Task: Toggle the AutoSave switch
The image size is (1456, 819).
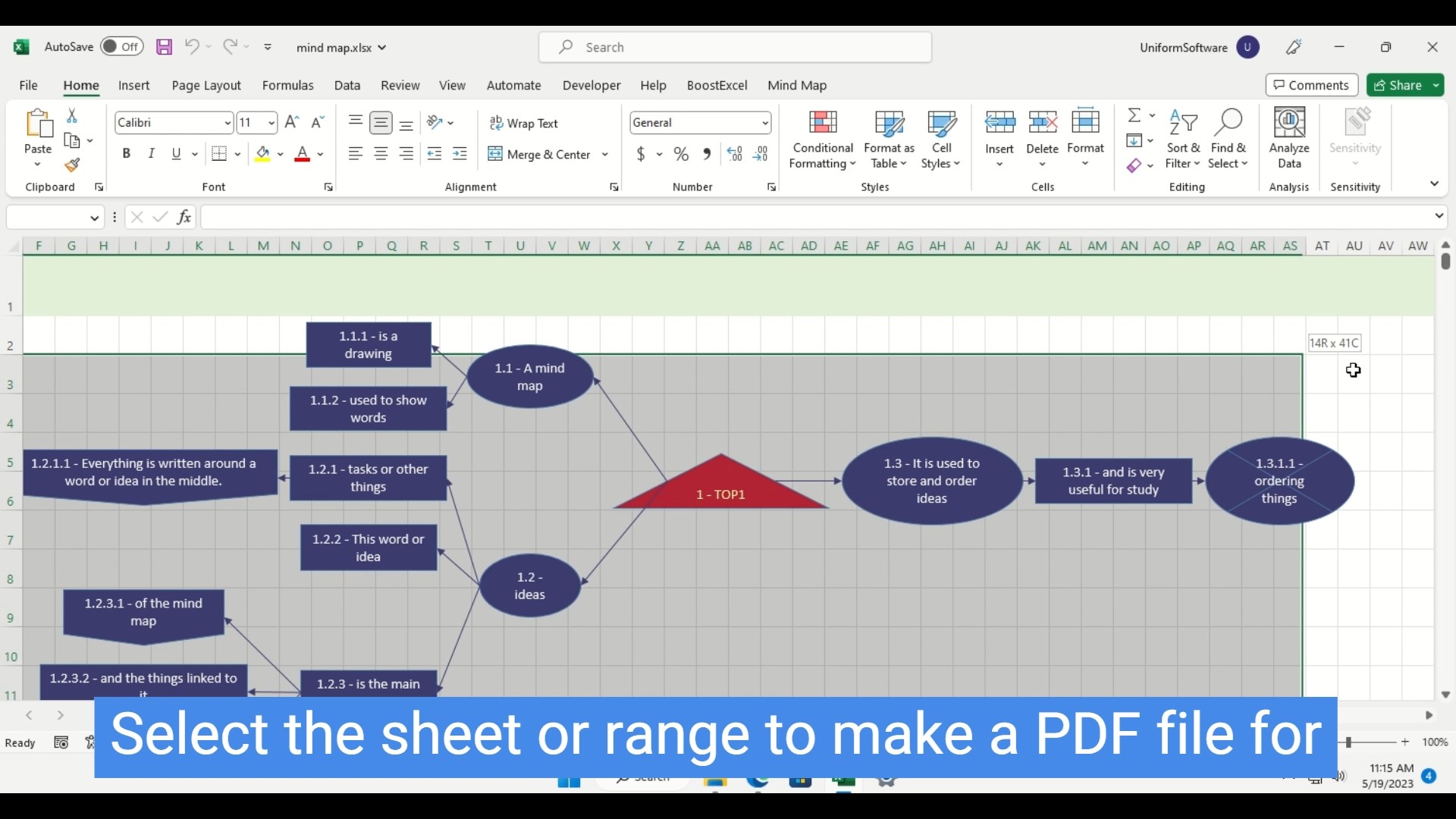Action: tap(121, 47)
